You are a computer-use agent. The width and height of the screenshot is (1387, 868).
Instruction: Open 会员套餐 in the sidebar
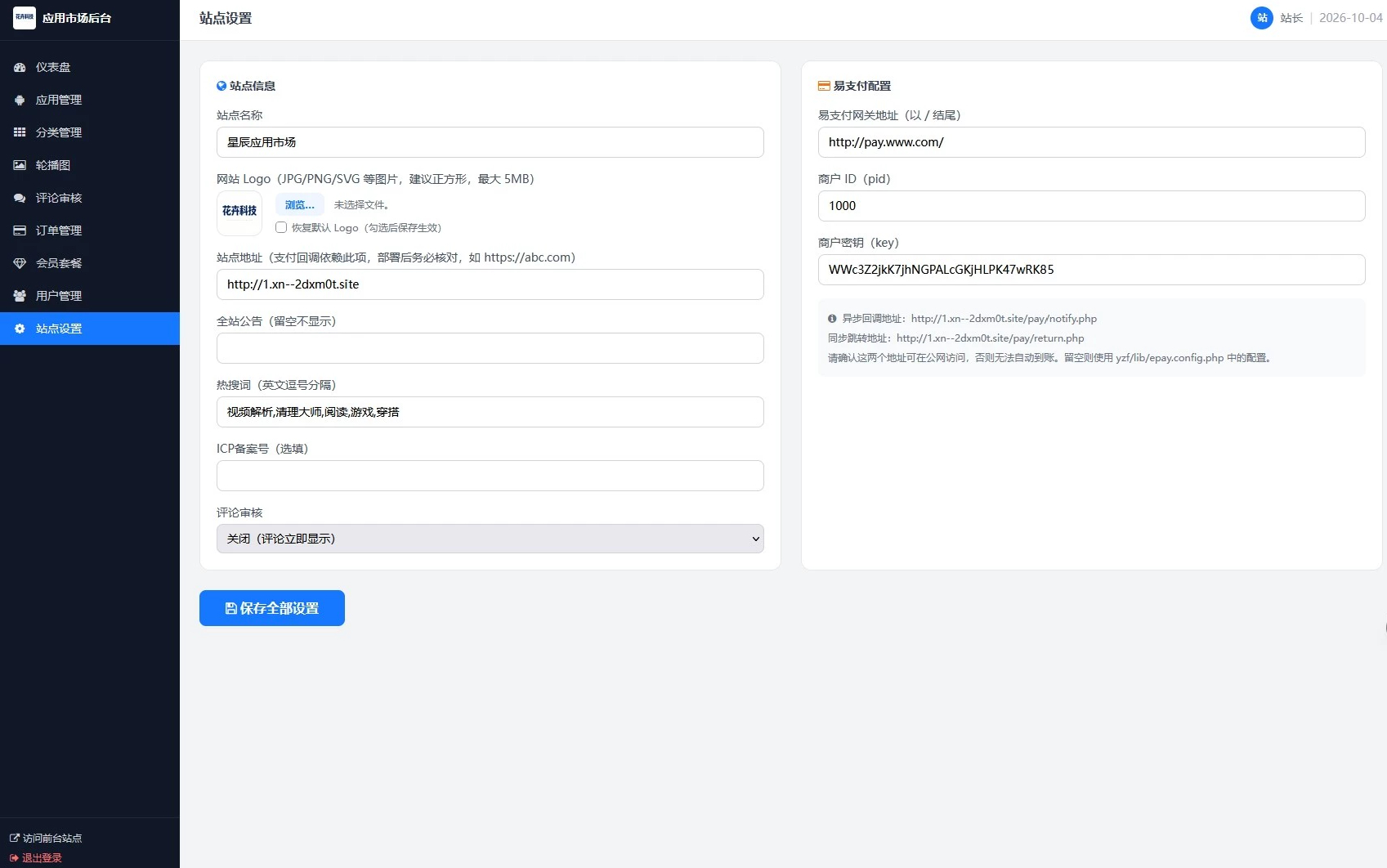coord(90,263)
